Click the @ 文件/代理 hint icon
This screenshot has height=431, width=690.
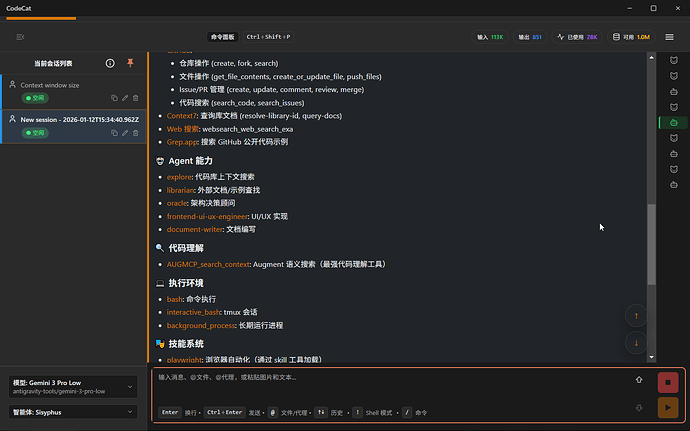(x=273, y=413)
